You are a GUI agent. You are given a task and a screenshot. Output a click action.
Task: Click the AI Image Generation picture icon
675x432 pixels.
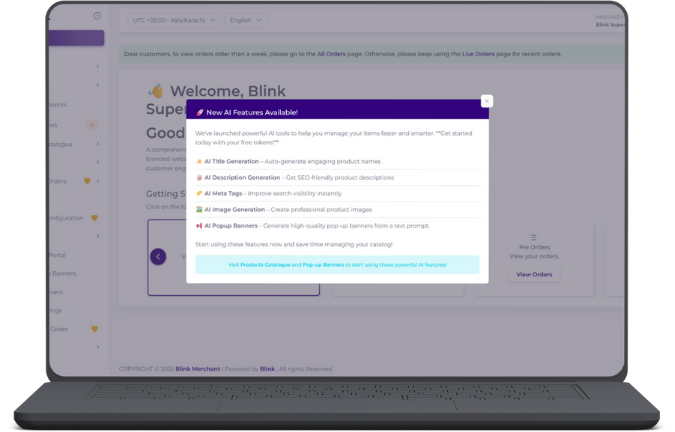[x=199, y=209]
